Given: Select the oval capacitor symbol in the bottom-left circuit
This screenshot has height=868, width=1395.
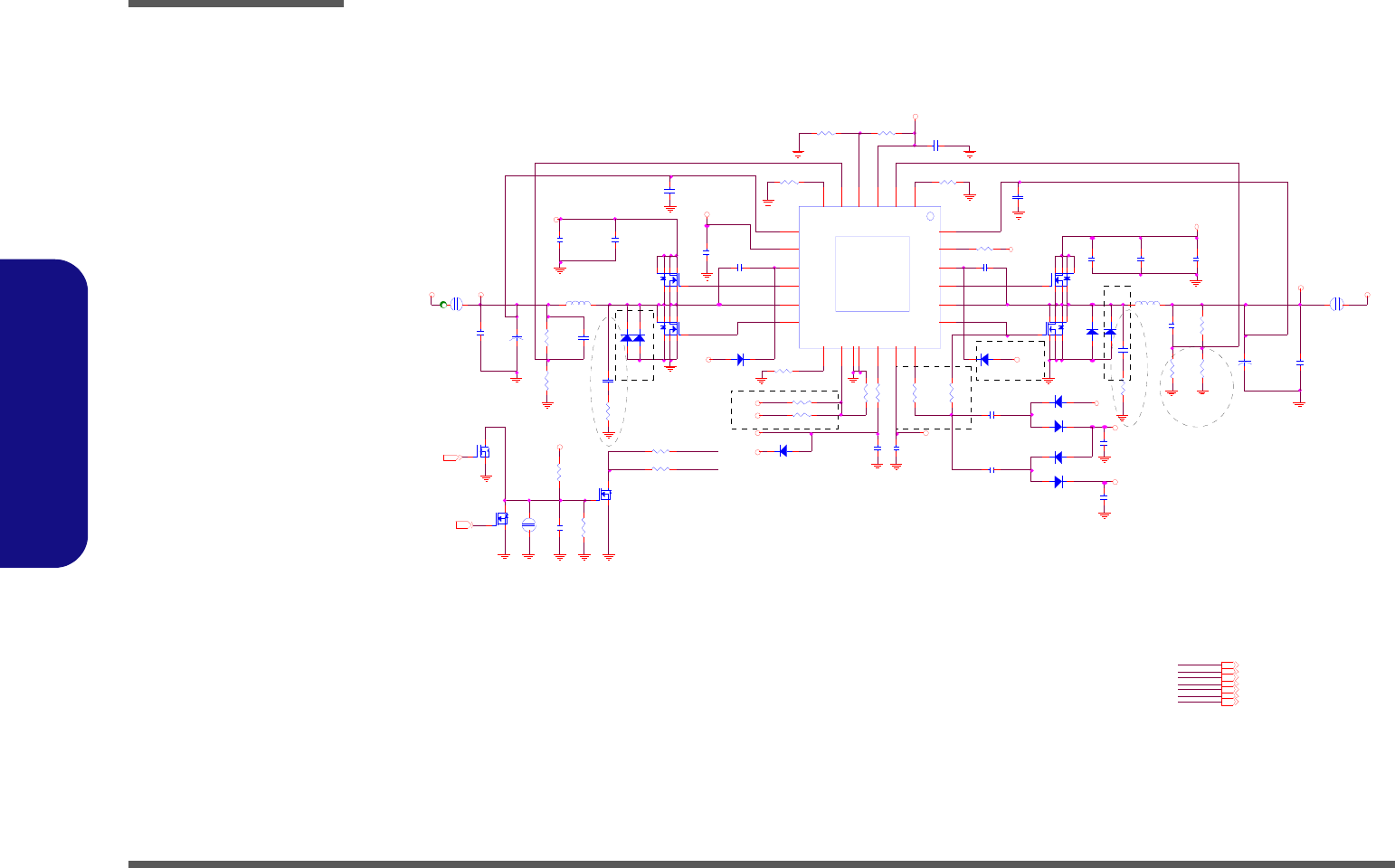Looking at the screenshot, I should click(529, 524).
